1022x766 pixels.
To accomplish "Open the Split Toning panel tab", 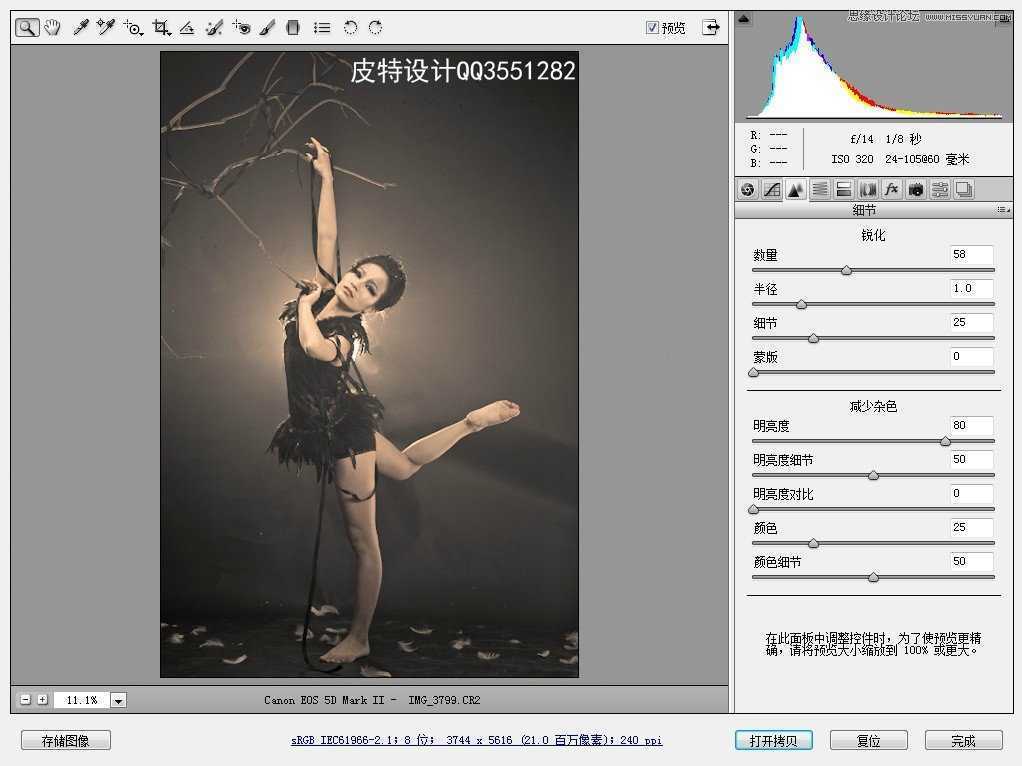I will tap(843, 190).
